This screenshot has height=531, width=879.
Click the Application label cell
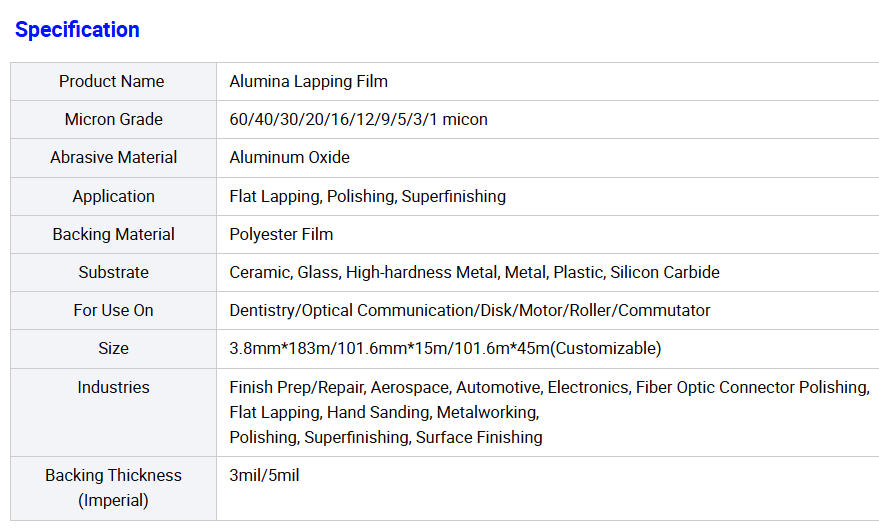coord(113,196)
